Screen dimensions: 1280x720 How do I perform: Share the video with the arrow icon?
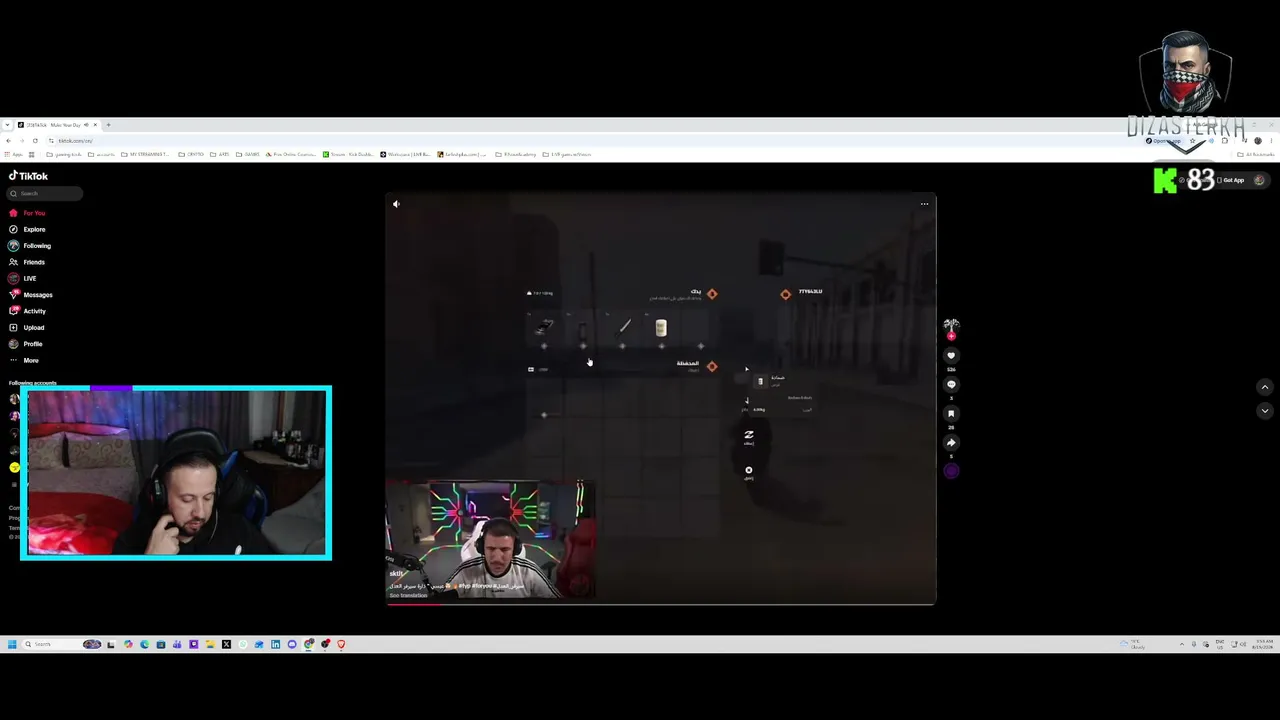[x=951, y=442]
